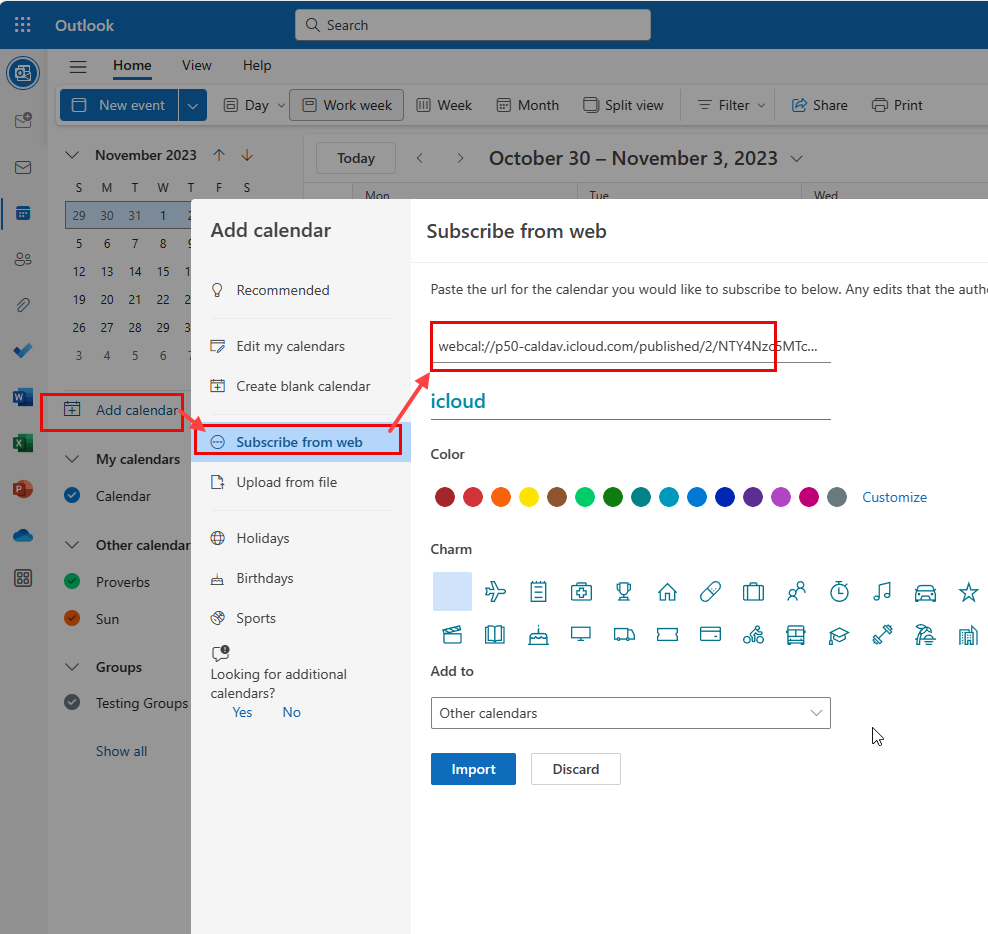The image size is (988, 934).
Task: Launch Word from the sidebar
Action: (x=23, y=397)
